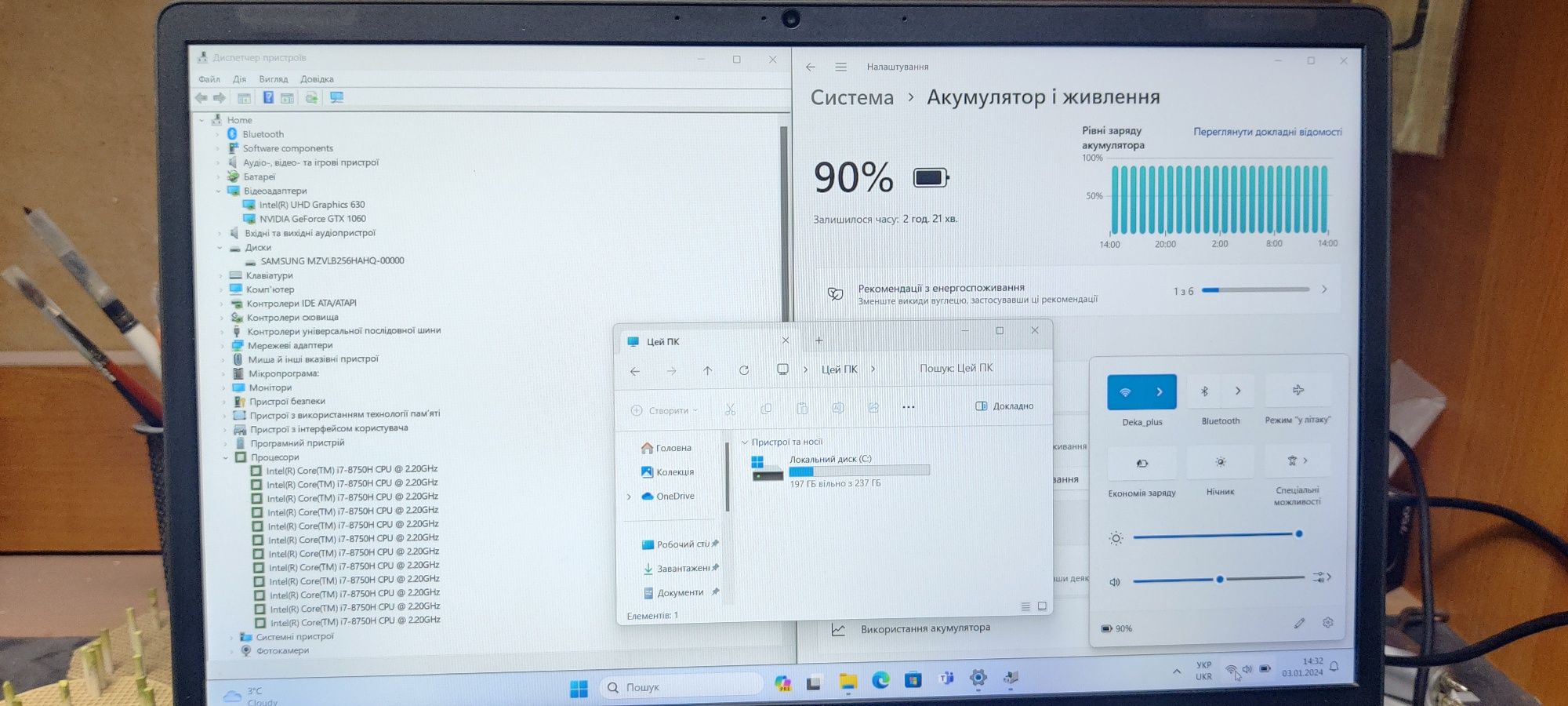Click the copy icon in Explorer toolbar
1568x706 pixels.
[766, 409]
